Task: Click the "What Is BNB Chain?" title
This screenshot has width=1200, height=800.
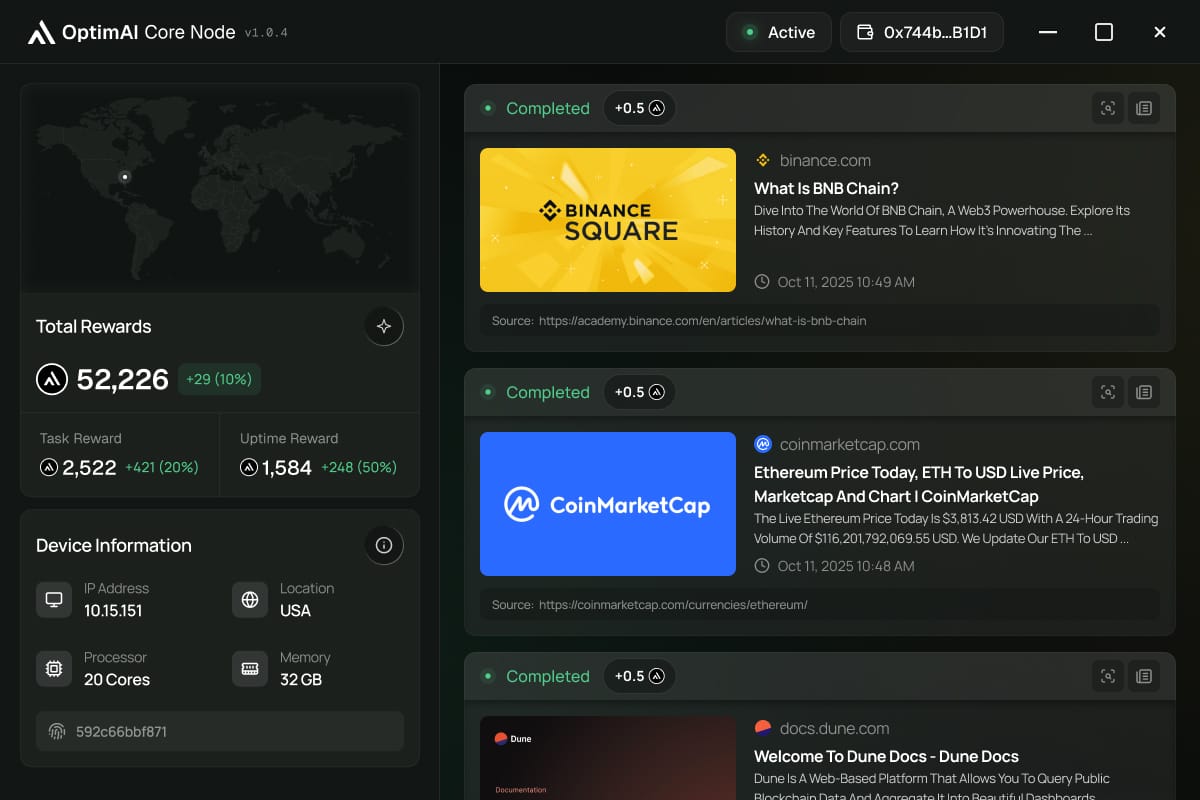Action: point(826,188)
